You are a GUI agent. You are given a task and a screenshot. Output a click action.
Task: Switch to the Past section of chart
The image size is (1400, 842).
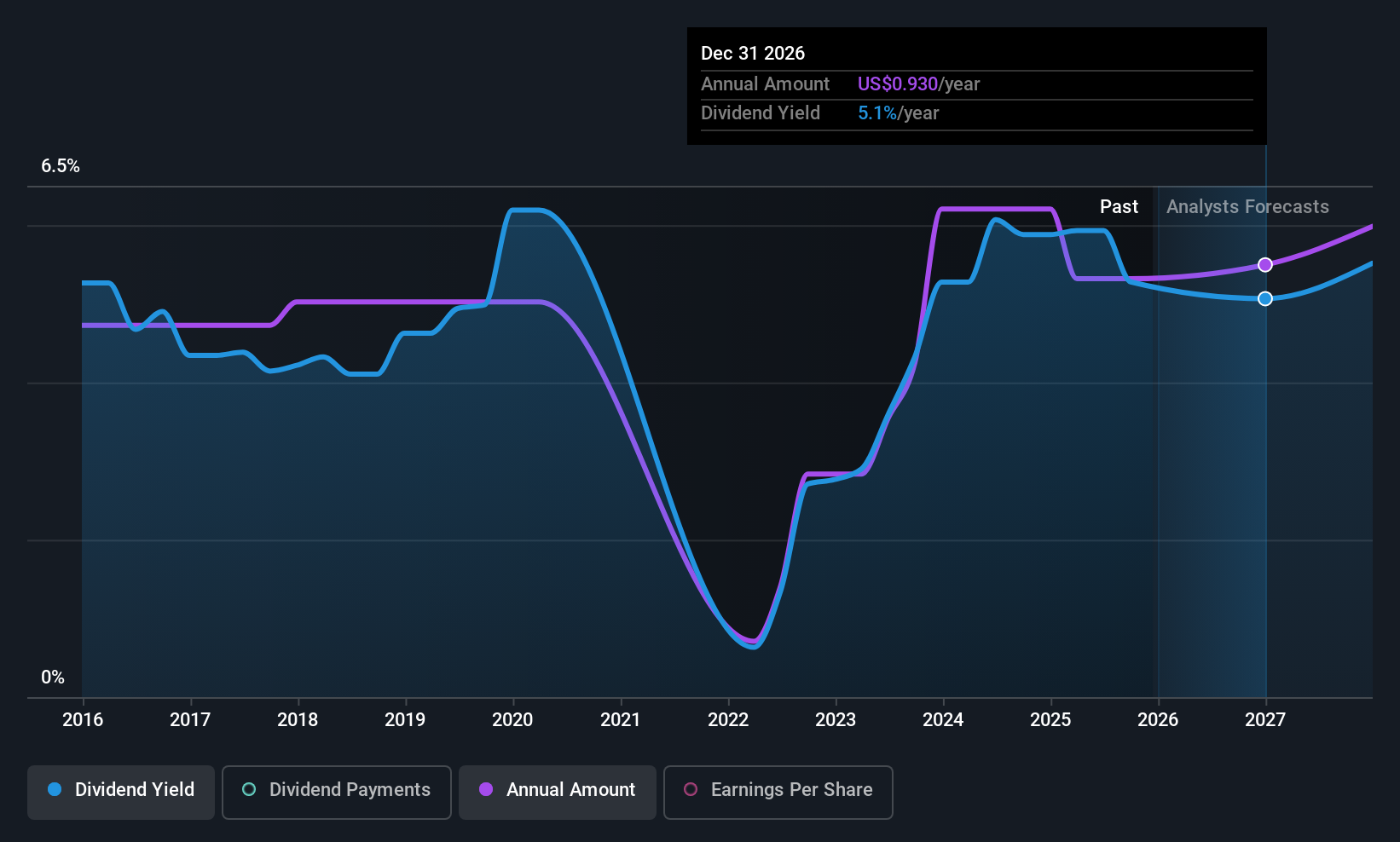(x=1119, y=206)
